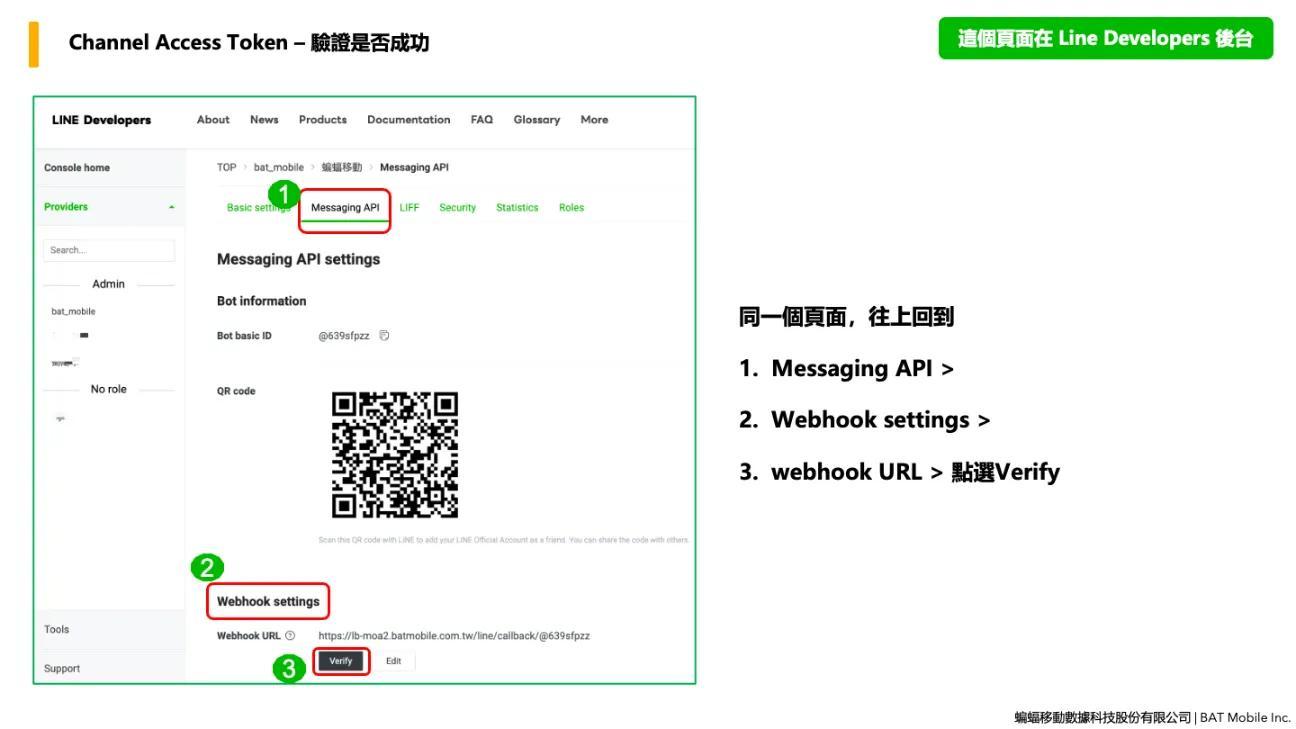Click the Webhook URL help icon

(290, 636)
